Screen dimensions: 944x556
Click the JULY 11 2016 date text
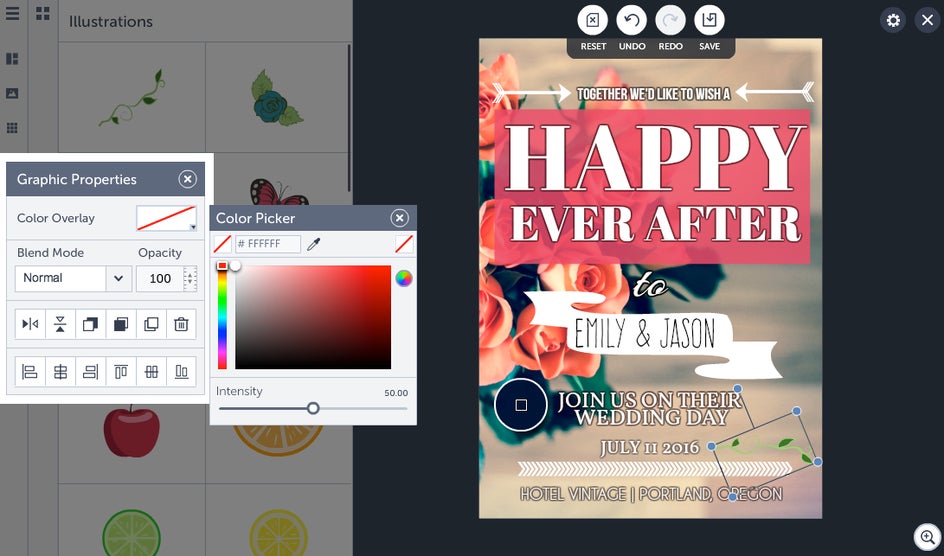point(649,448)
